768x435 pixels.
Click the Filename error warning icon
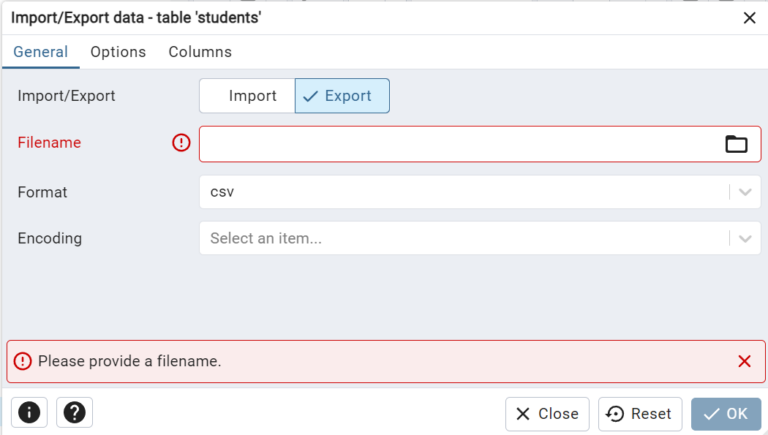tap(181, 143)
